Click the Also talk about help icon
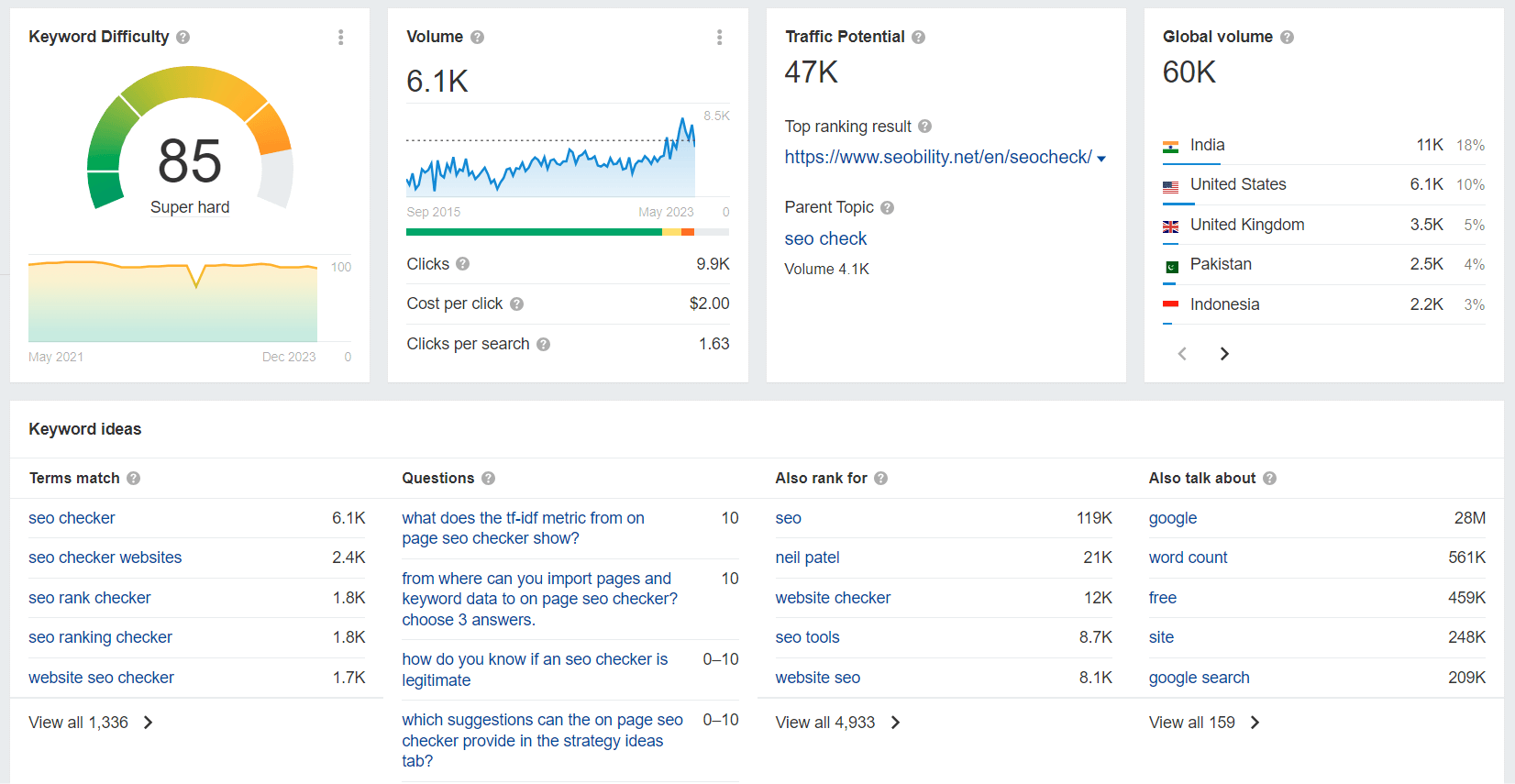The image size is (1515, 784). (x=1269, y=479)
